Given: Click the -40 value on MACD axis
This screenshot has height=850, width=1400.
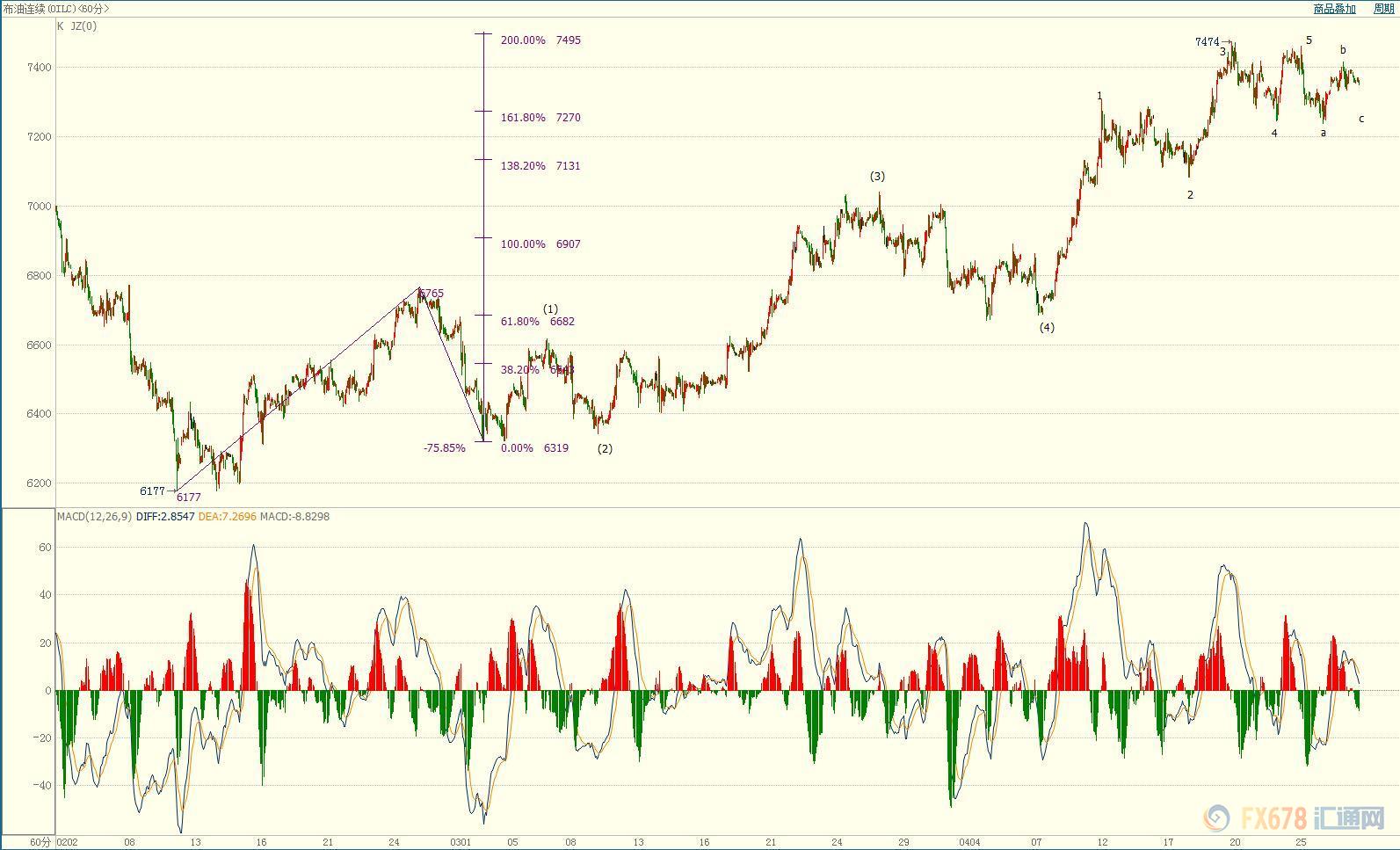Looking at the screenshot, I should pos(41,786).
